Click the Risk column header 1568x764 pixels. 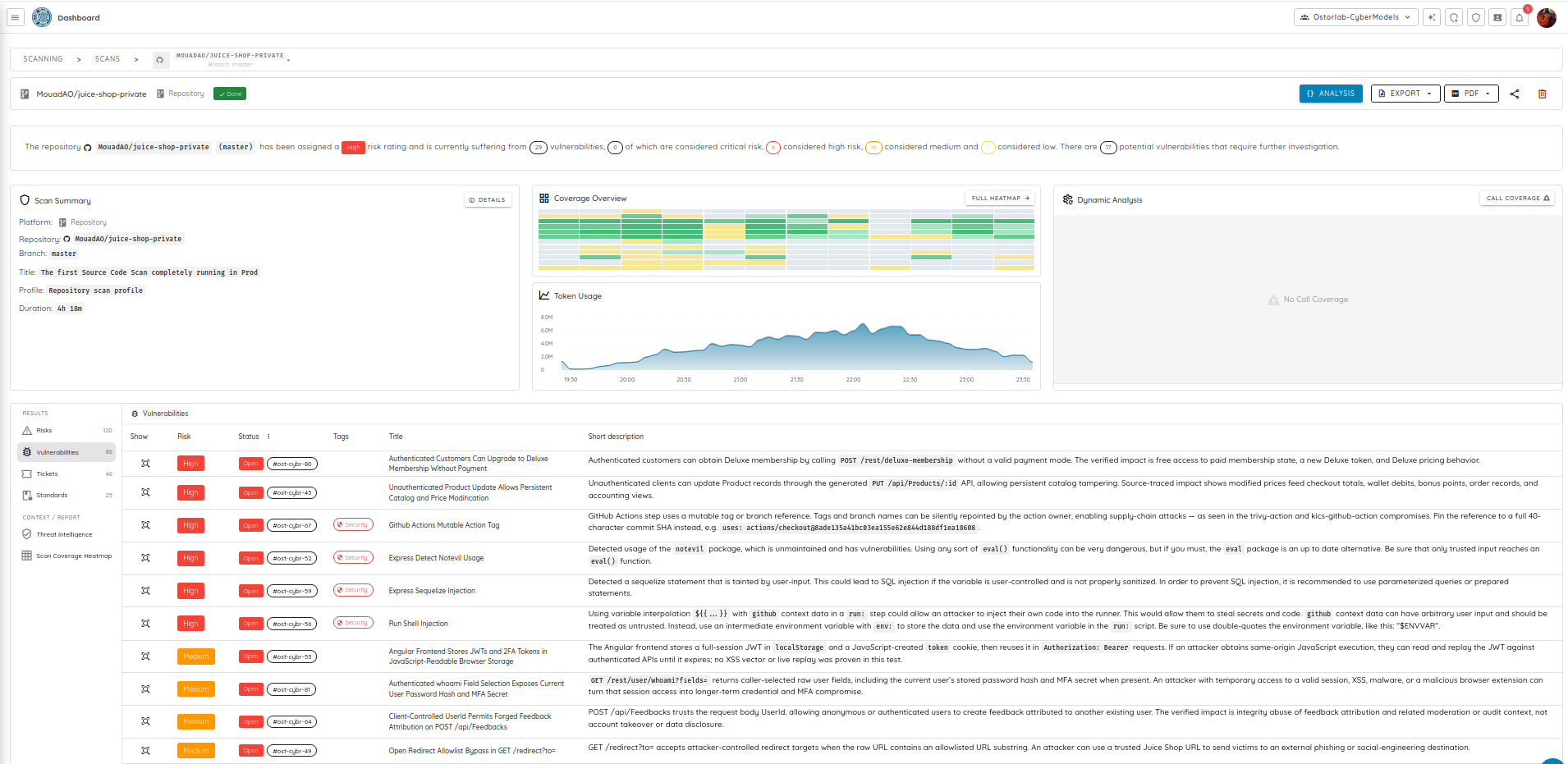pos(184,437)
